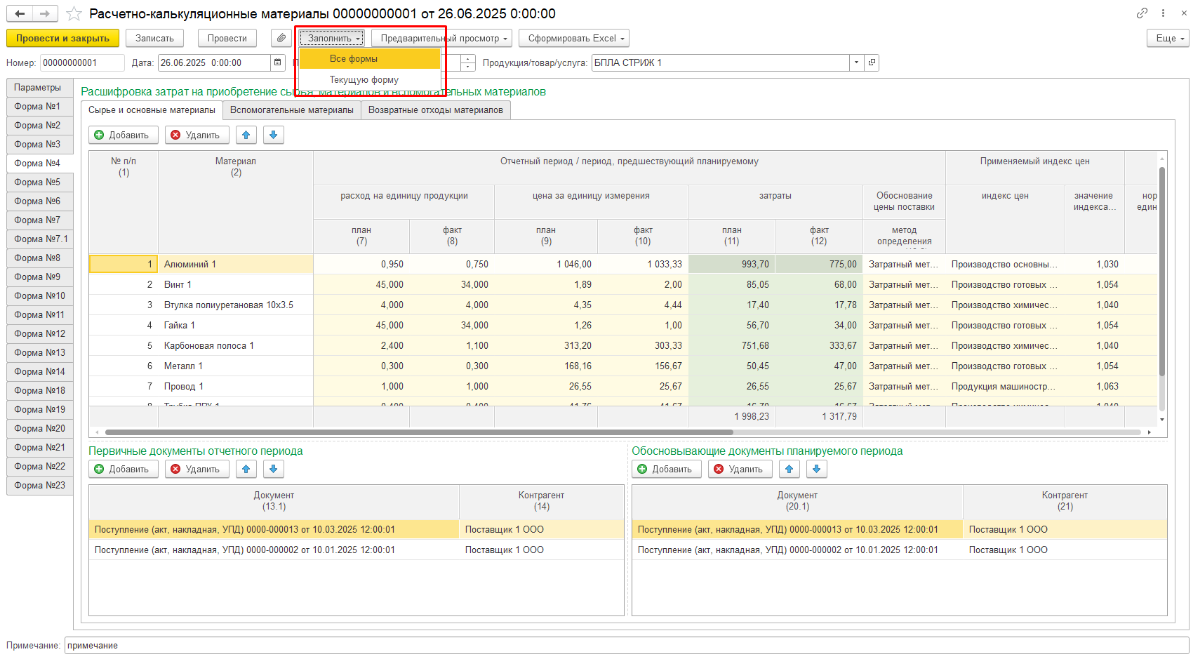Open the product record using the БПЛА СТРИЖ field's open button
The width and height of the screenshot is (1200, 659).
[x=872, y=62]
